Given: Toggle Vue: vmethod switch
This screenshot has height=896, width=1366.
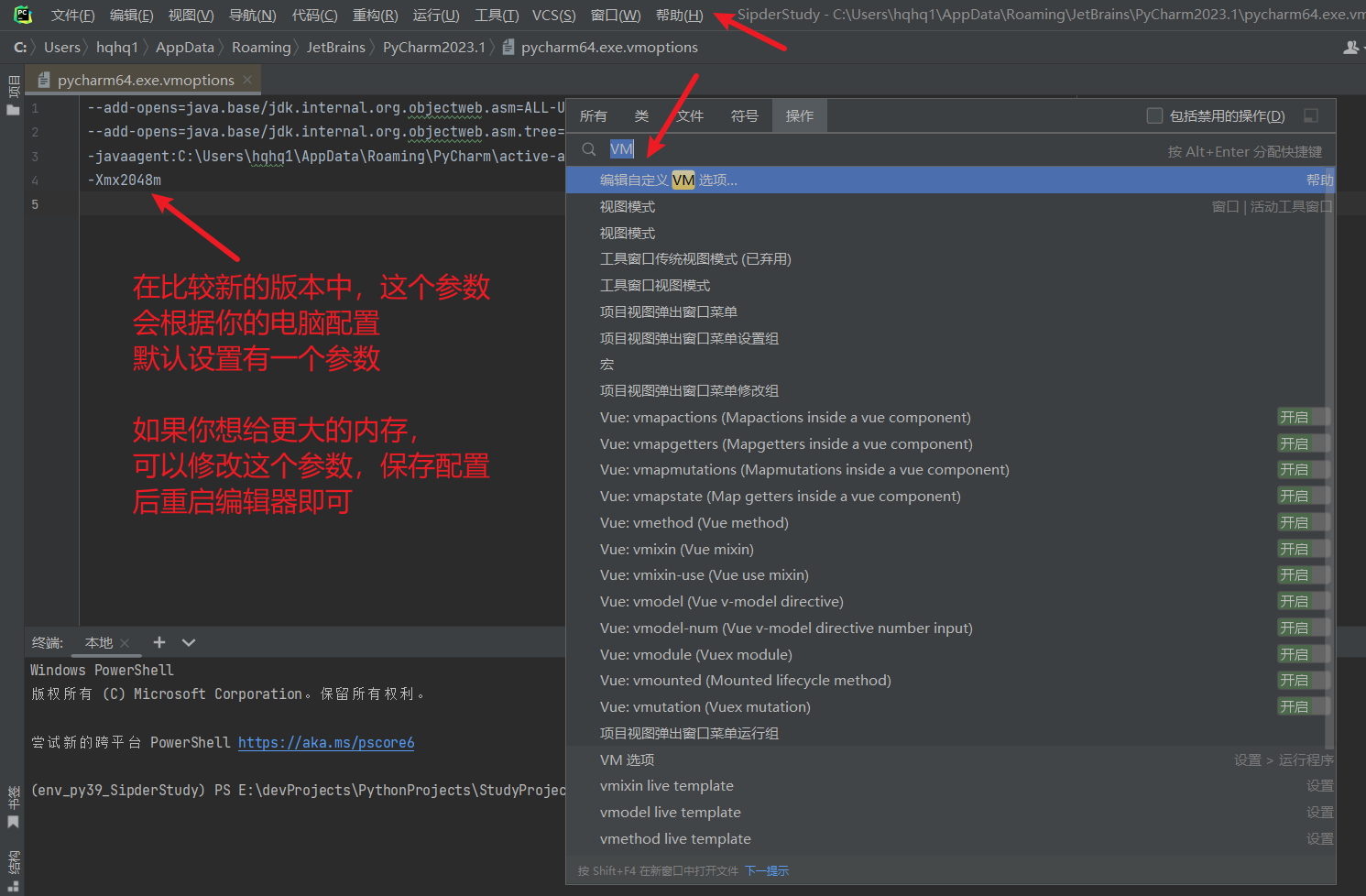Looking at the screenshot, I should pos(1303,522).
